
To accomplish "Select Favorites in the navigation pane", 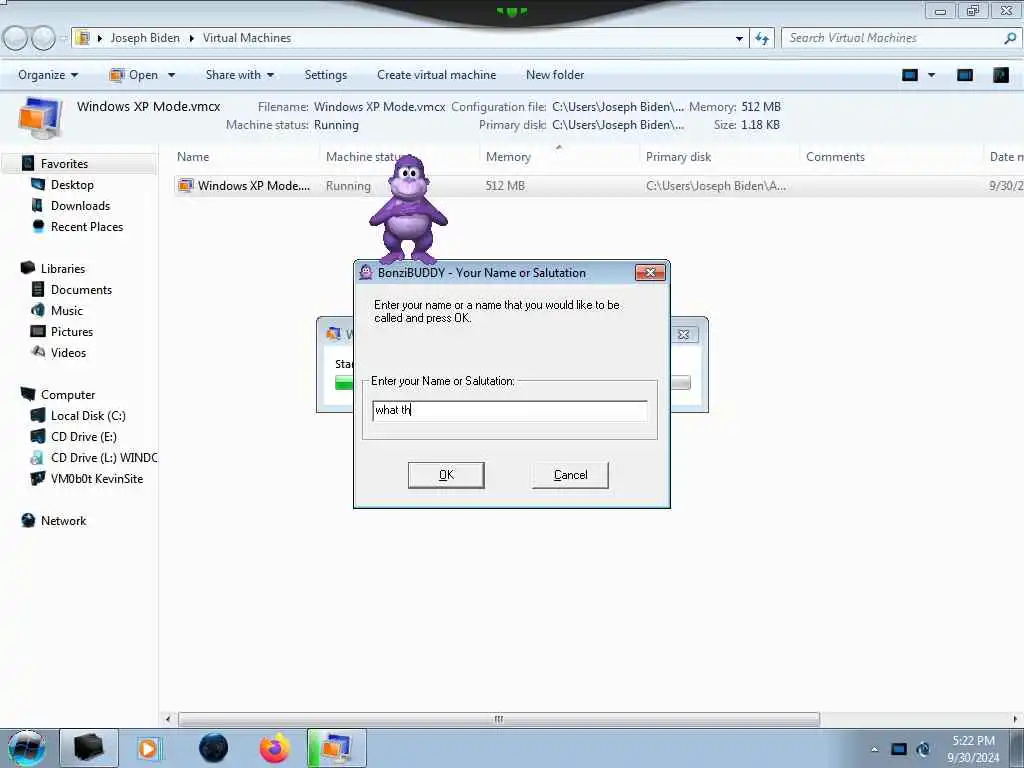I will [x=64, y=163].
